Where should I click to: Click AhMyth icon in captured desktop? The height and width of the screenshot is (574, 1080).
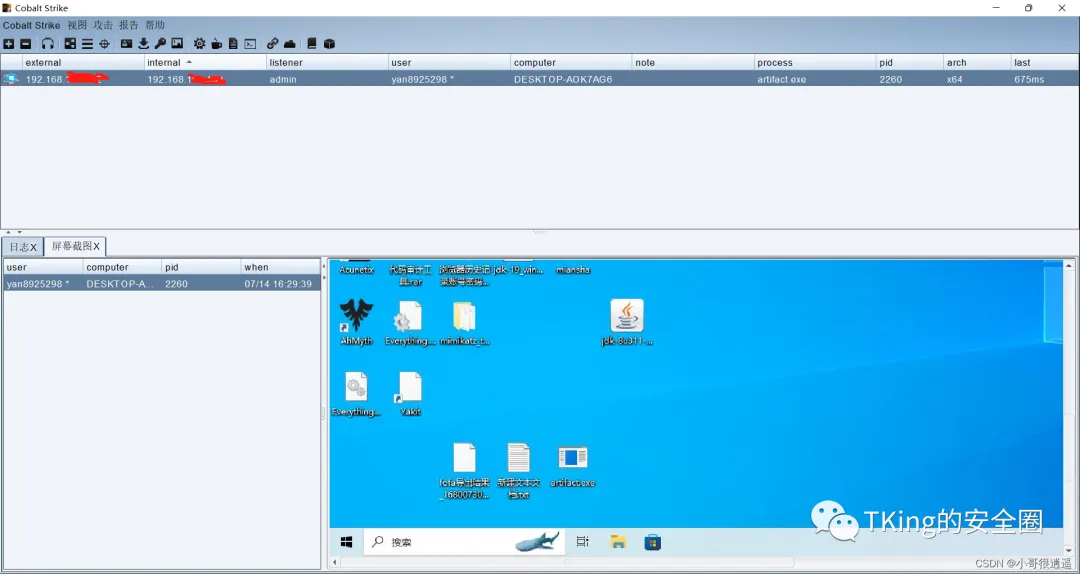[356, 322]
